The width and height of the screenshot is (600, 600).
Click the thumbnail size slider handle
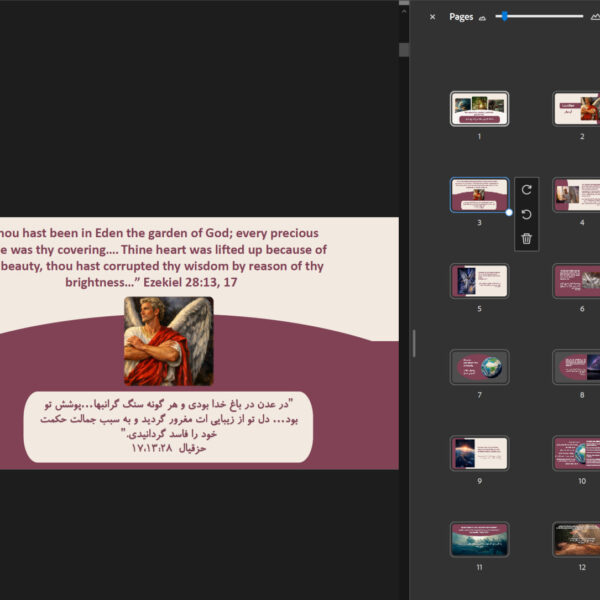[x=506, y=16]
